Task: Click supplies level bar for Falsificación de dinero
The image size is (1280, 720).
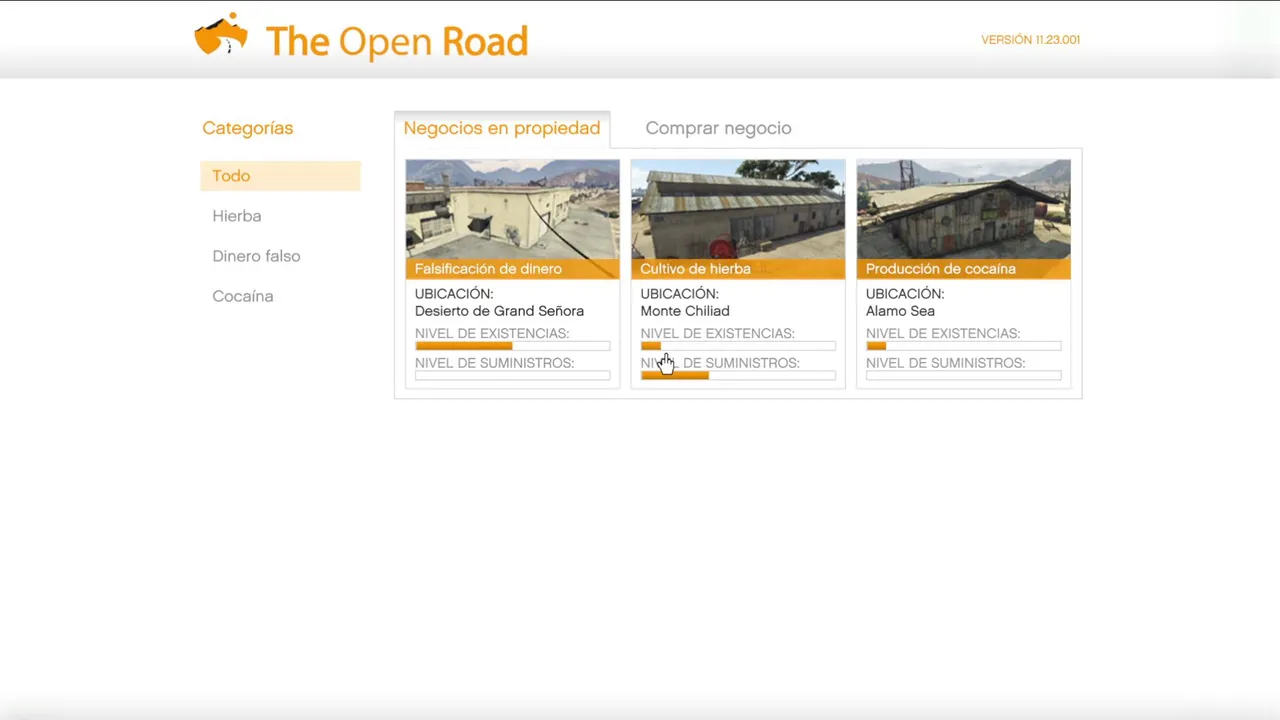Action: tap(512, 376)
